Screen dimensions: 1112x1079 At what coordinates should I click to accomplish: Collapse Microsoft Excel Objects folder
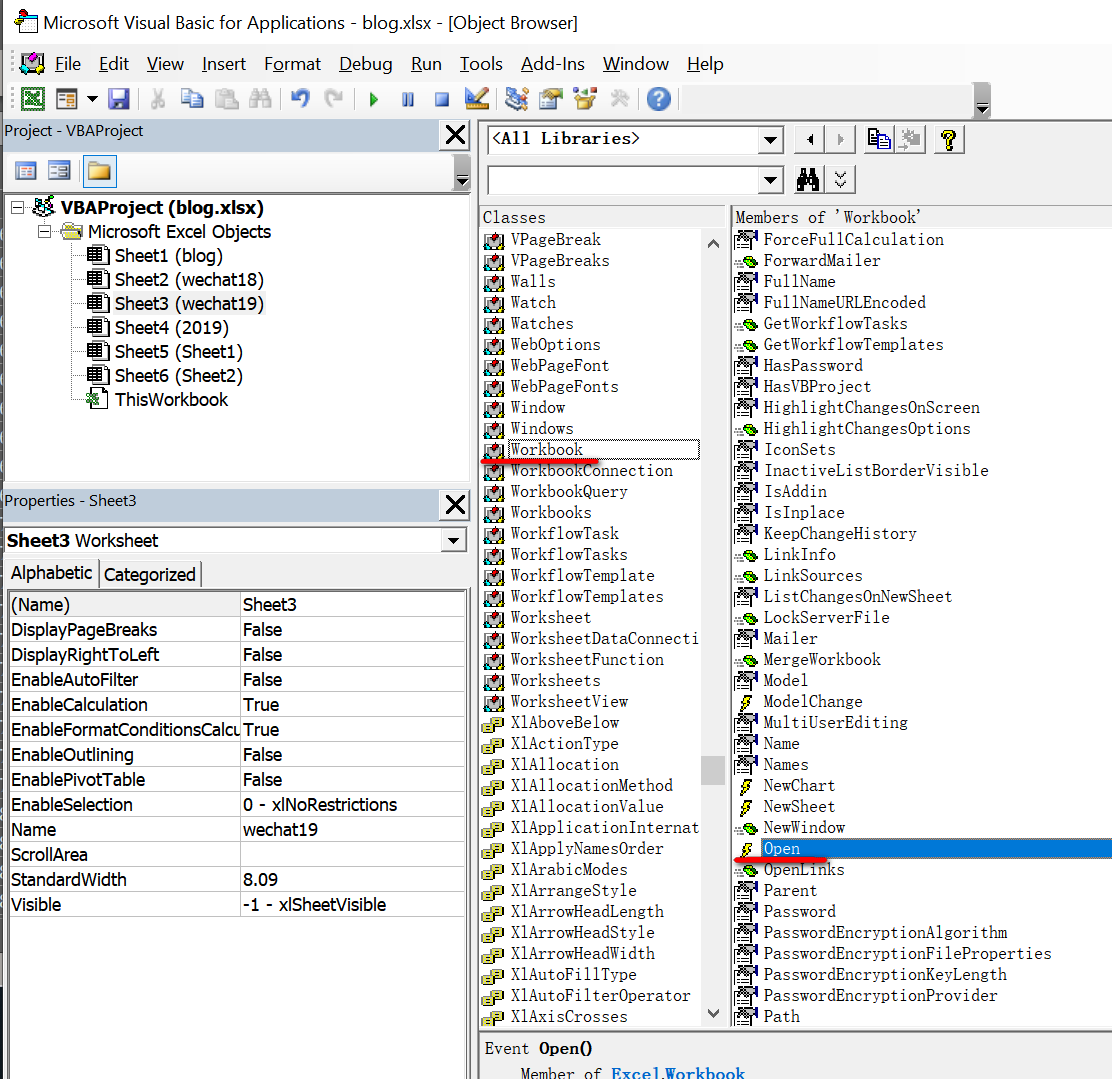click(x=45, y=232)
